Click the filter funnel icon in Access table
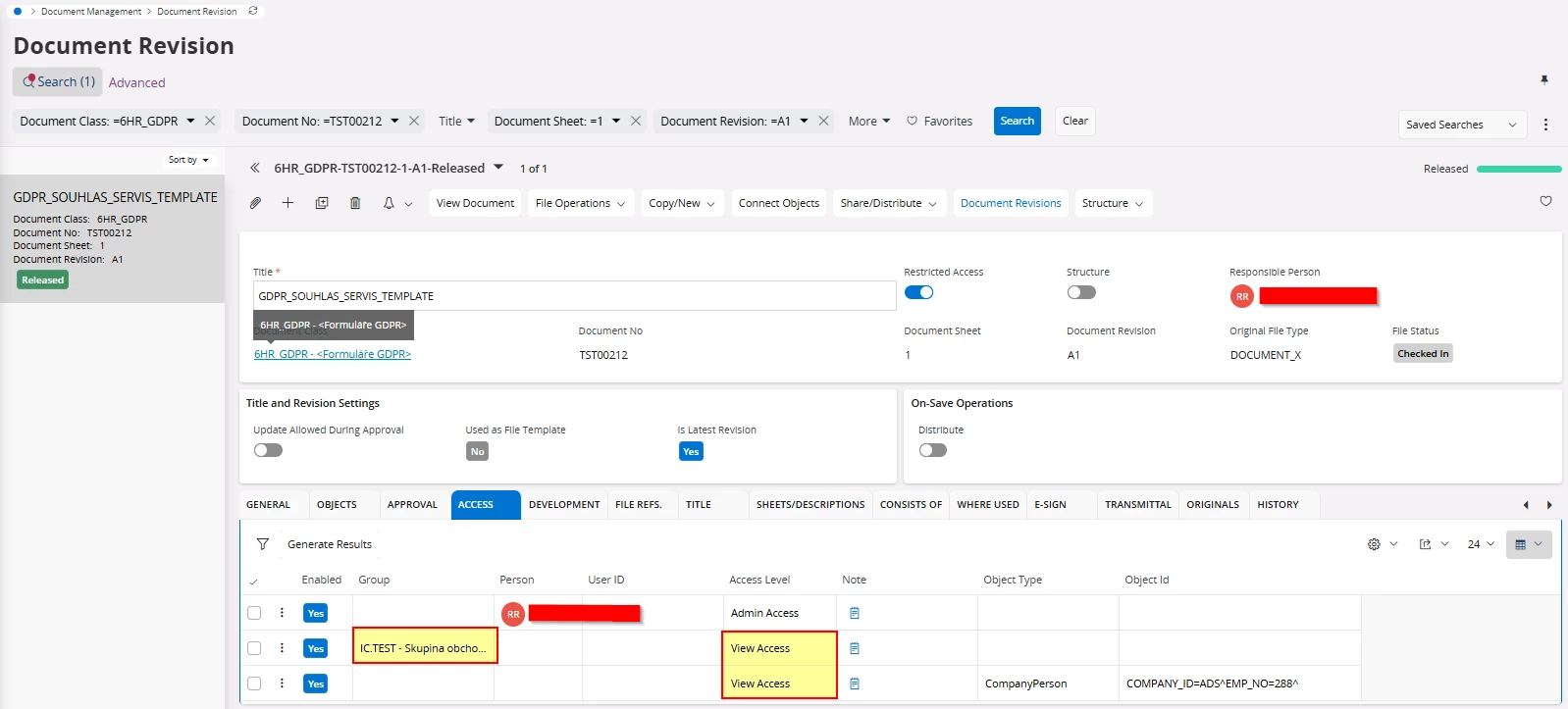The width and height of the screenshot is (1568, 709). click(x=263, y=544)
